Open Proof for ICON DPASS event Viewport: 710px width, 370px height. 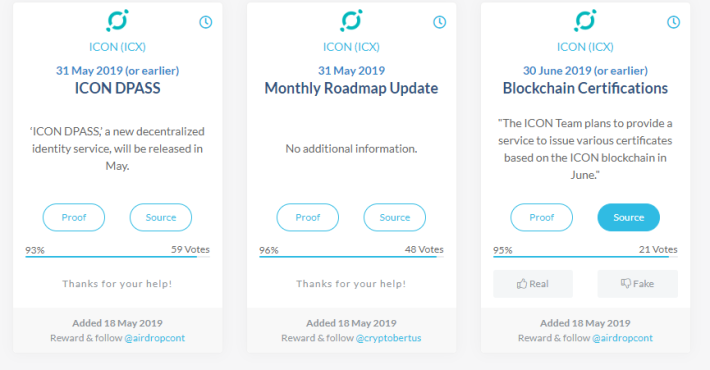(74, 217)
